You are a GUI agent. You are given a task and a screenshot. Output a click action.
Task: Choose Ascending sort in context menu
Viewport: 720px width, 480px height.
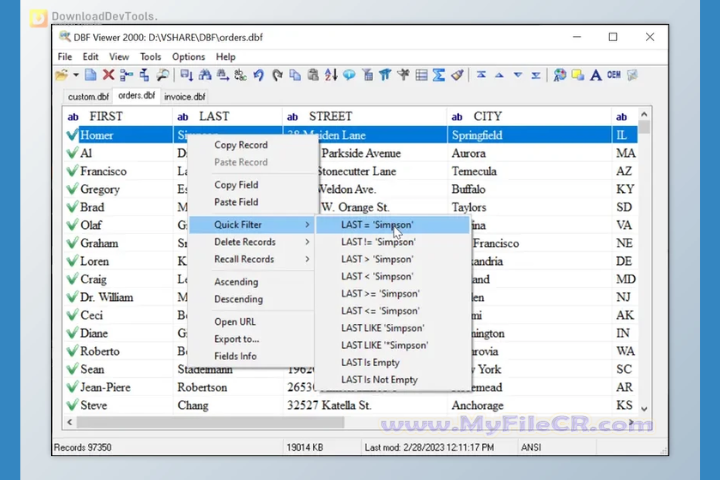pyautogui.click(x=236, y=282)
